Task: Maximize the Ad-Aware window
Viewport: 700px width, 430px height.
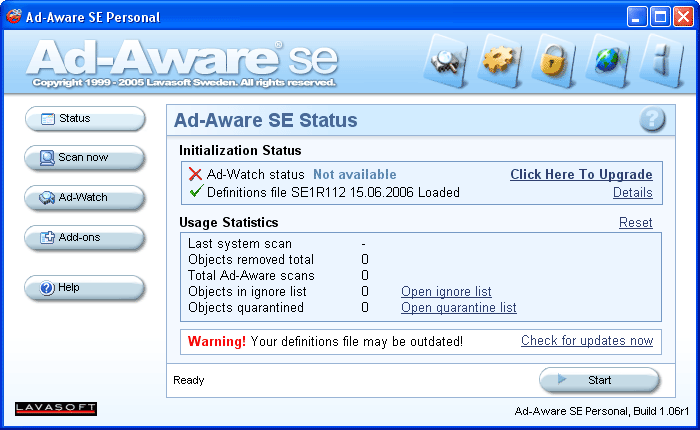Action: point(660,17)
